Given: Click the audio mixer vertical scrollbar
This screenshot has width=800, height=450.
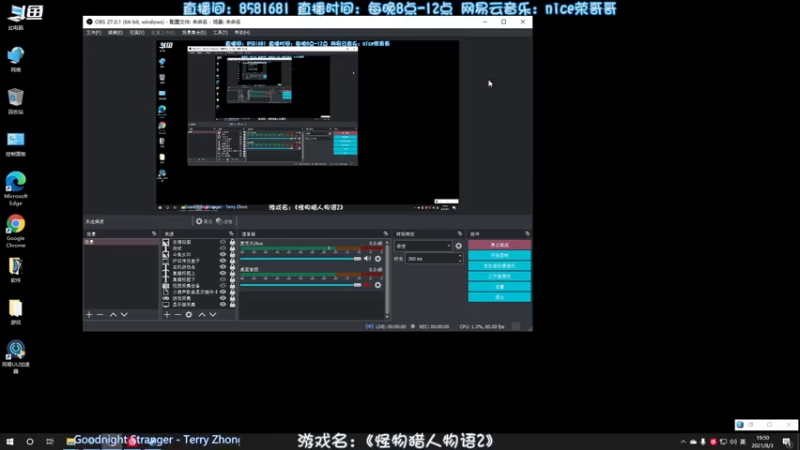Looking at the screenshot, I should pos(387,278).
